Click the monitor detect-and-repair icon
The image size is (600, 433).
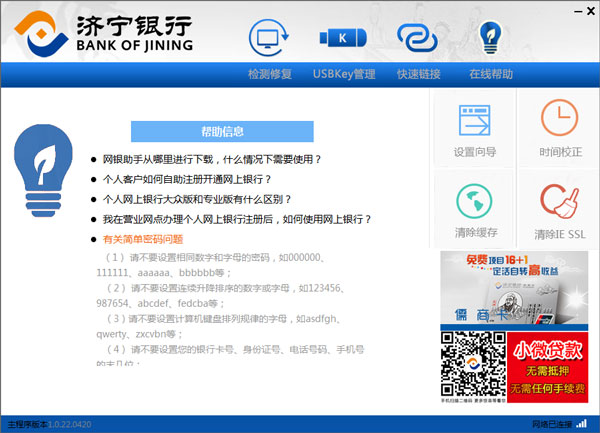point(269,38)
